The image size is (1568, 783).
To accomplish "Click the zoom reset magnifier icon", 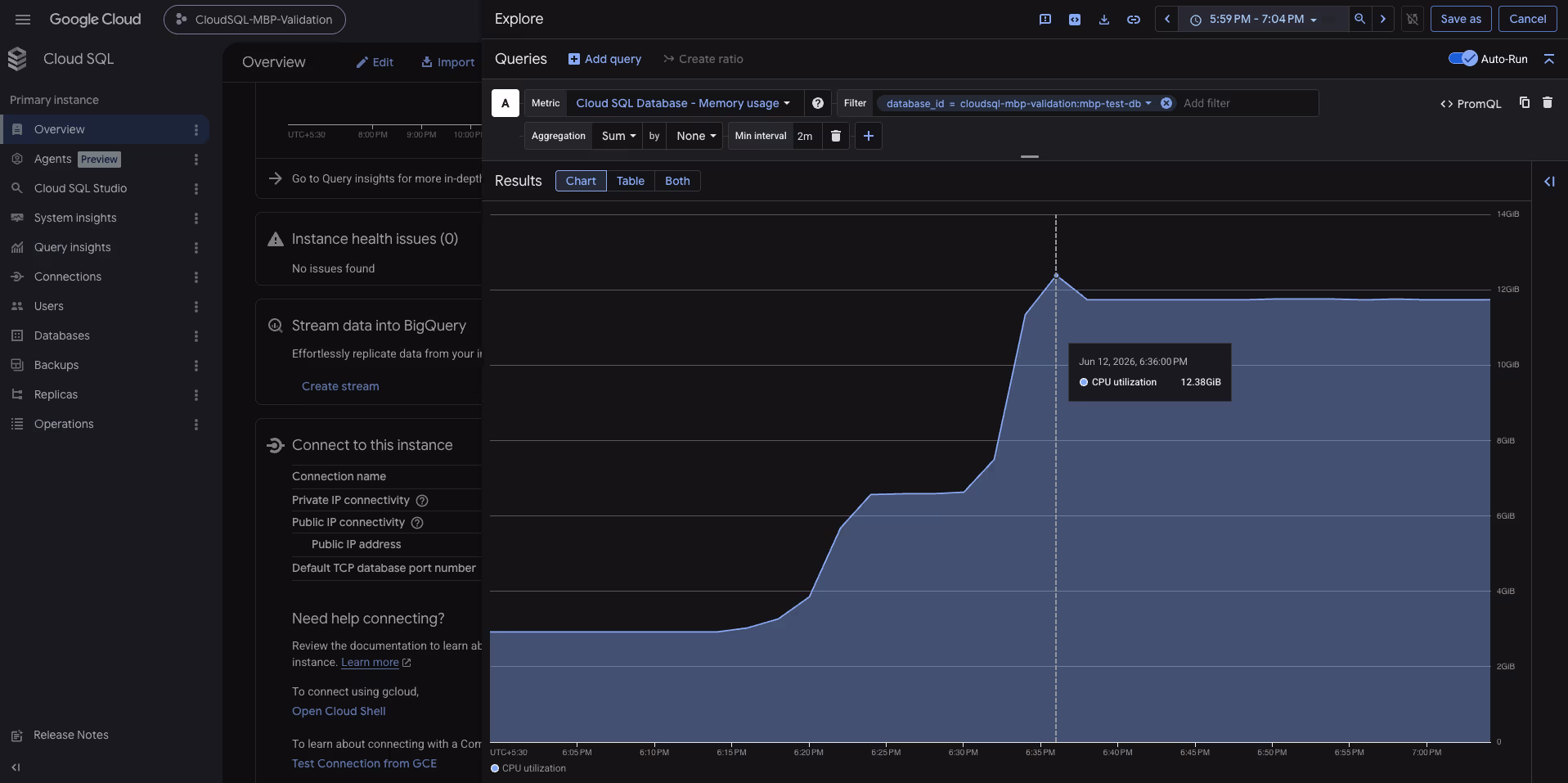I will [1359, 19].
